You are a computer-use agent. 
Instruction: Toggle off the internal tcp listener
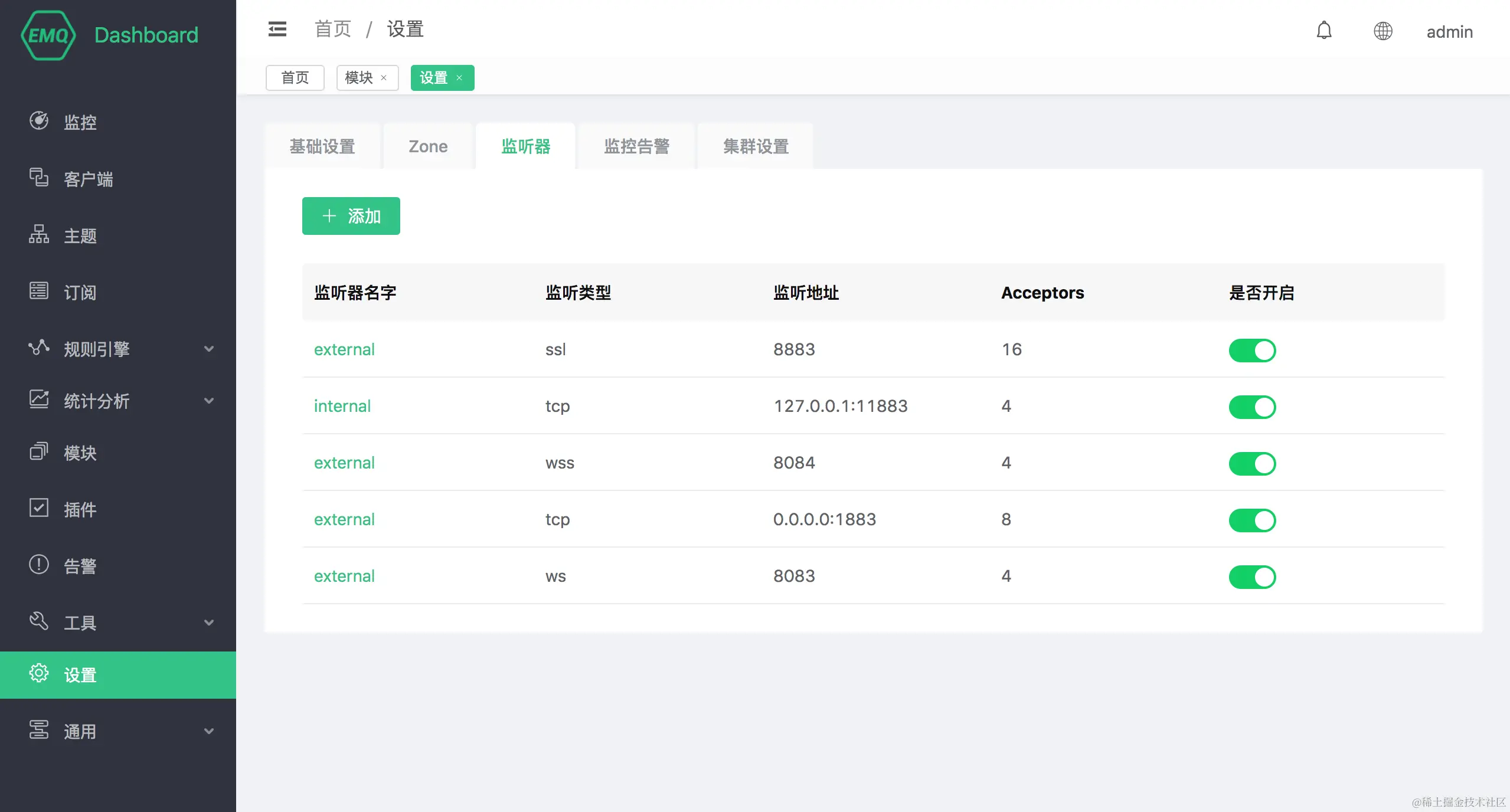[x=1252, y=407]
